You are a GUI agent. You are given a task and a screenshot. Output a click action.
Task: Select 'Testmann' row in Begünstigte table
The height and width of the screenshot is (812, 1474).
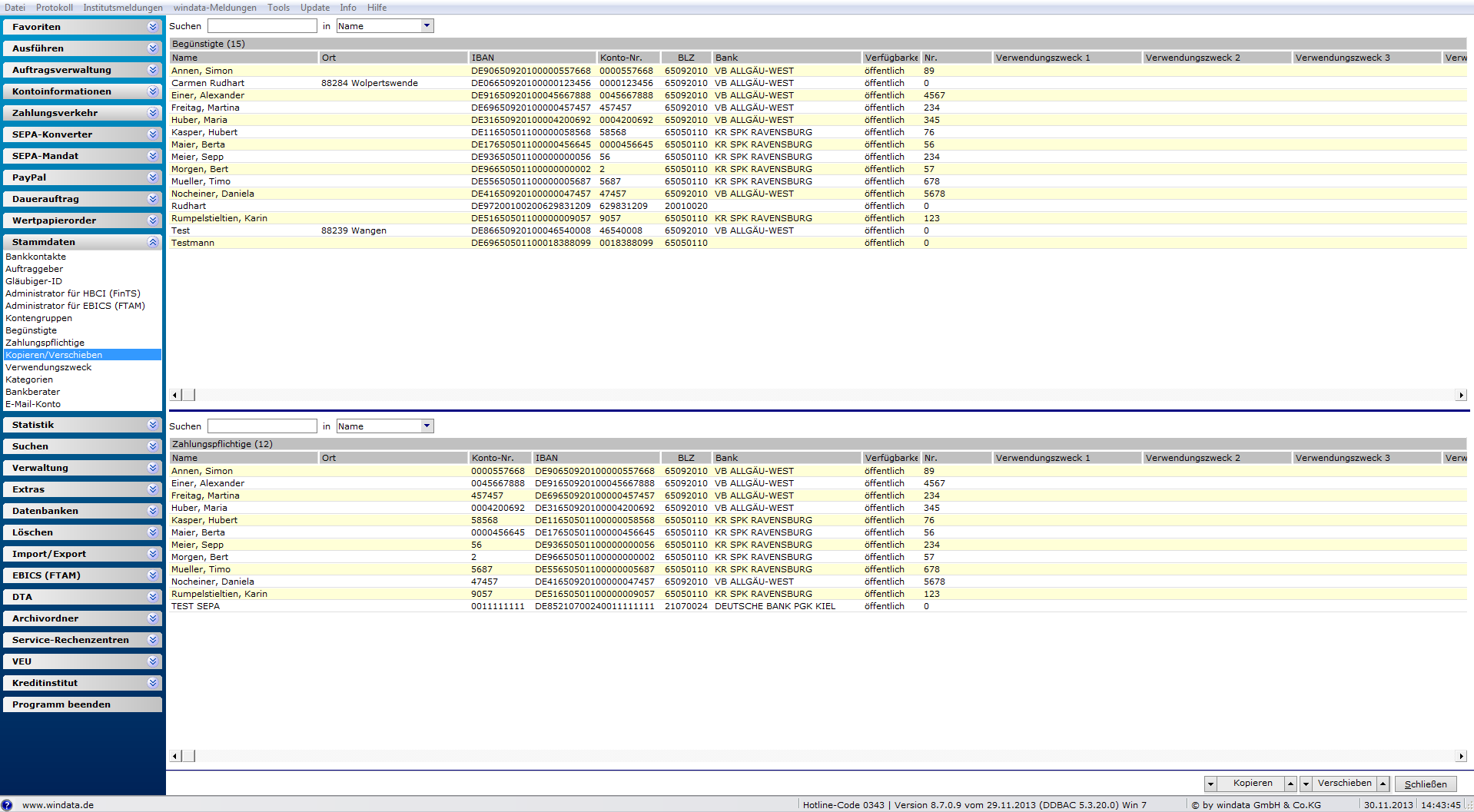click(x=818, y=243)
